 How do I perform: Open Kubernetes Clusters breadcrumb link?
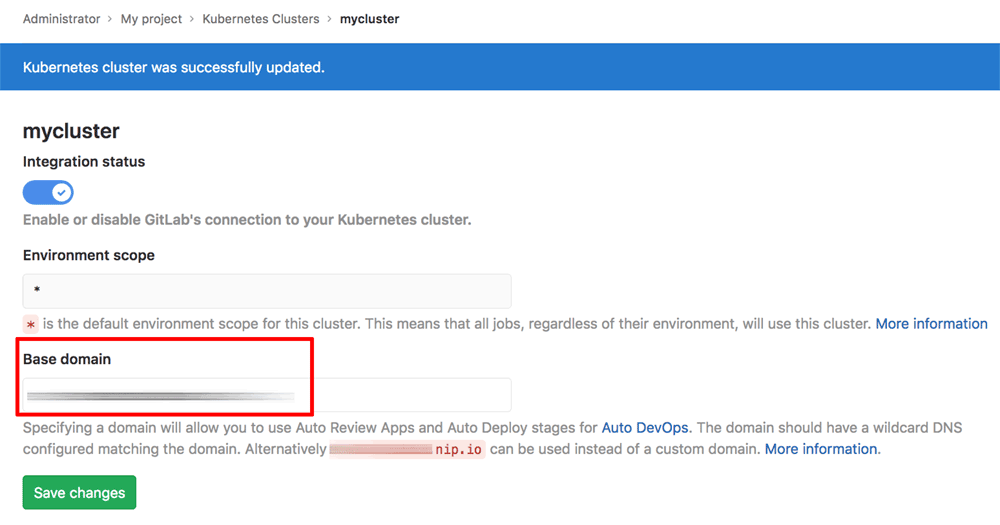click(x=260, y=19)
